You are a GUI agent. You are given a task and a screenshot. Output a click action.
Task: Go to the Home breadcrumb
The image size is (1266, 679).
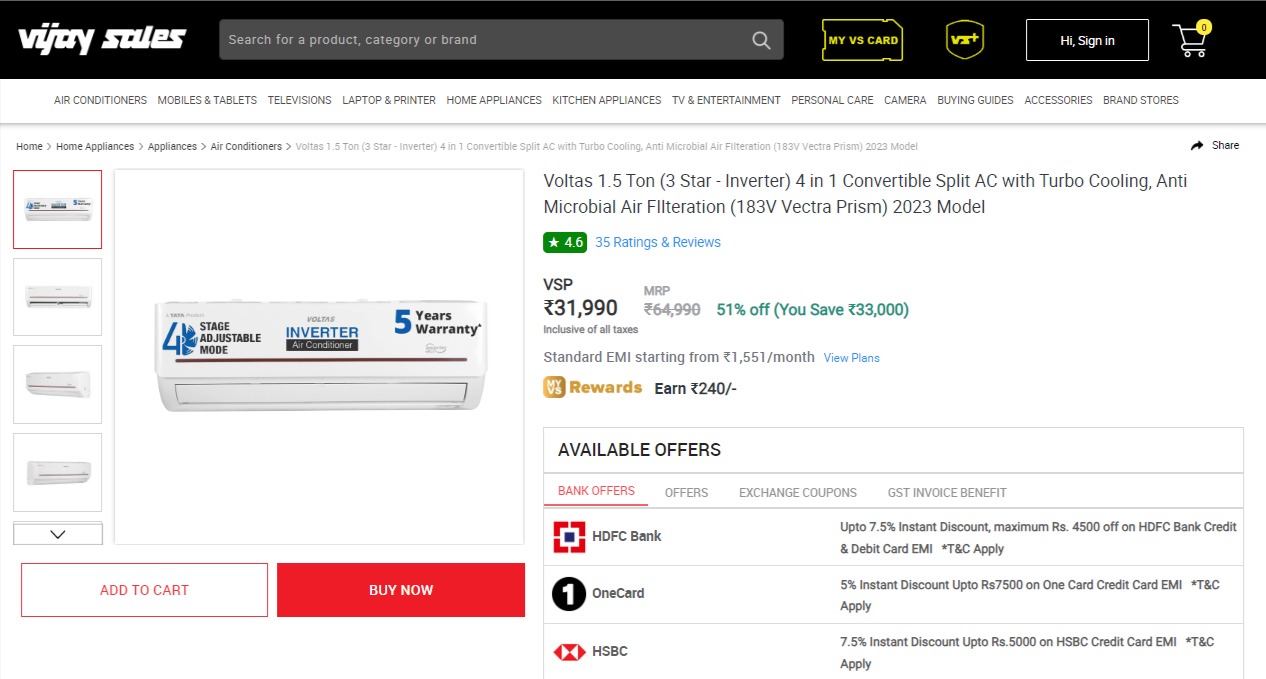point(29,146)
